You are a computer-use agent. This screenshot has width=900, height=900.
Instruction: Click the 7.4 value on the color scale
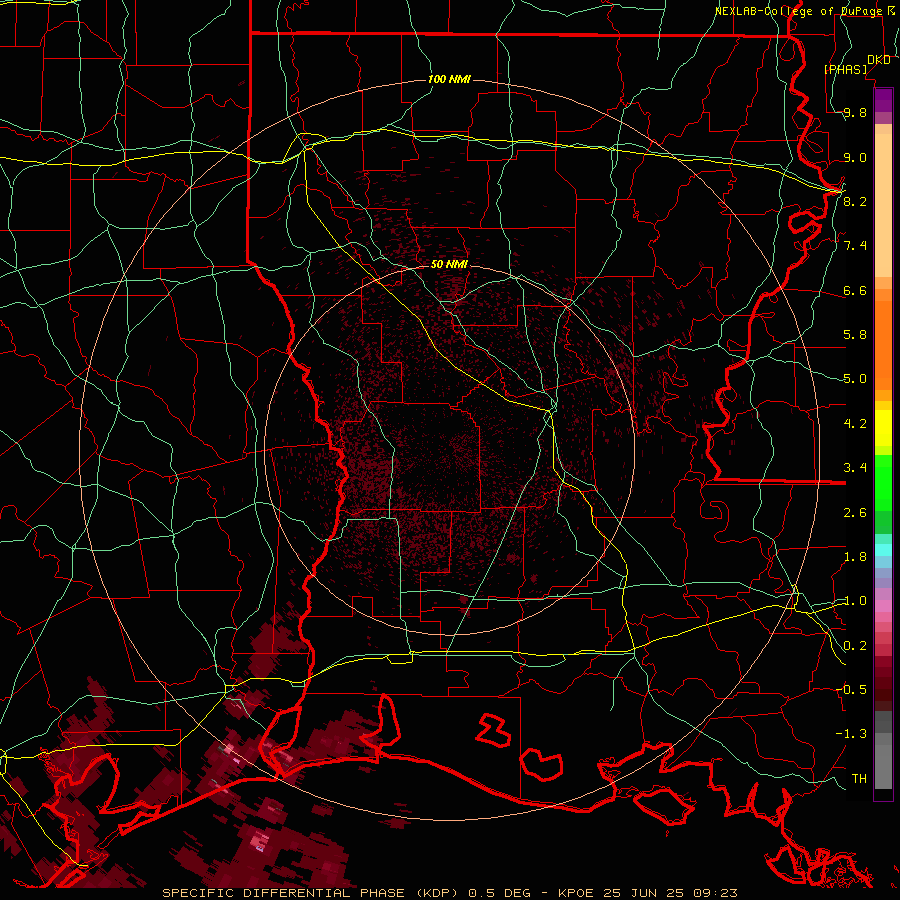point(855,246)
